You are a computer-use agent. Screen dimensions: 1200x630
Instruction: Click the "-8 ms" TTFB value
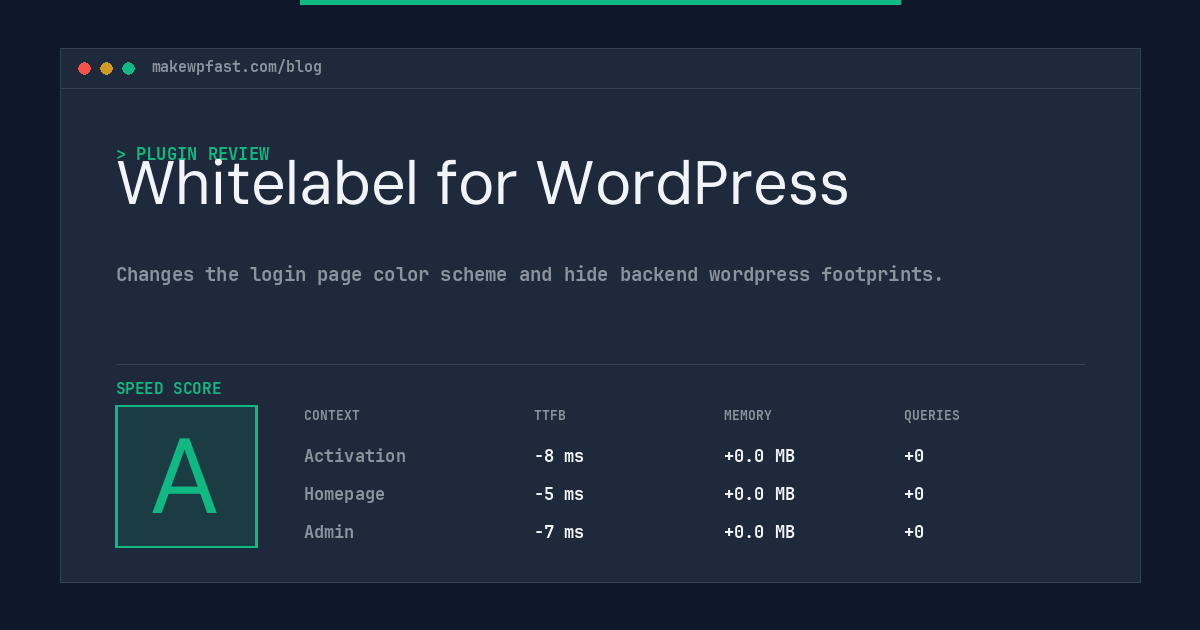click(x=559, y=456)
